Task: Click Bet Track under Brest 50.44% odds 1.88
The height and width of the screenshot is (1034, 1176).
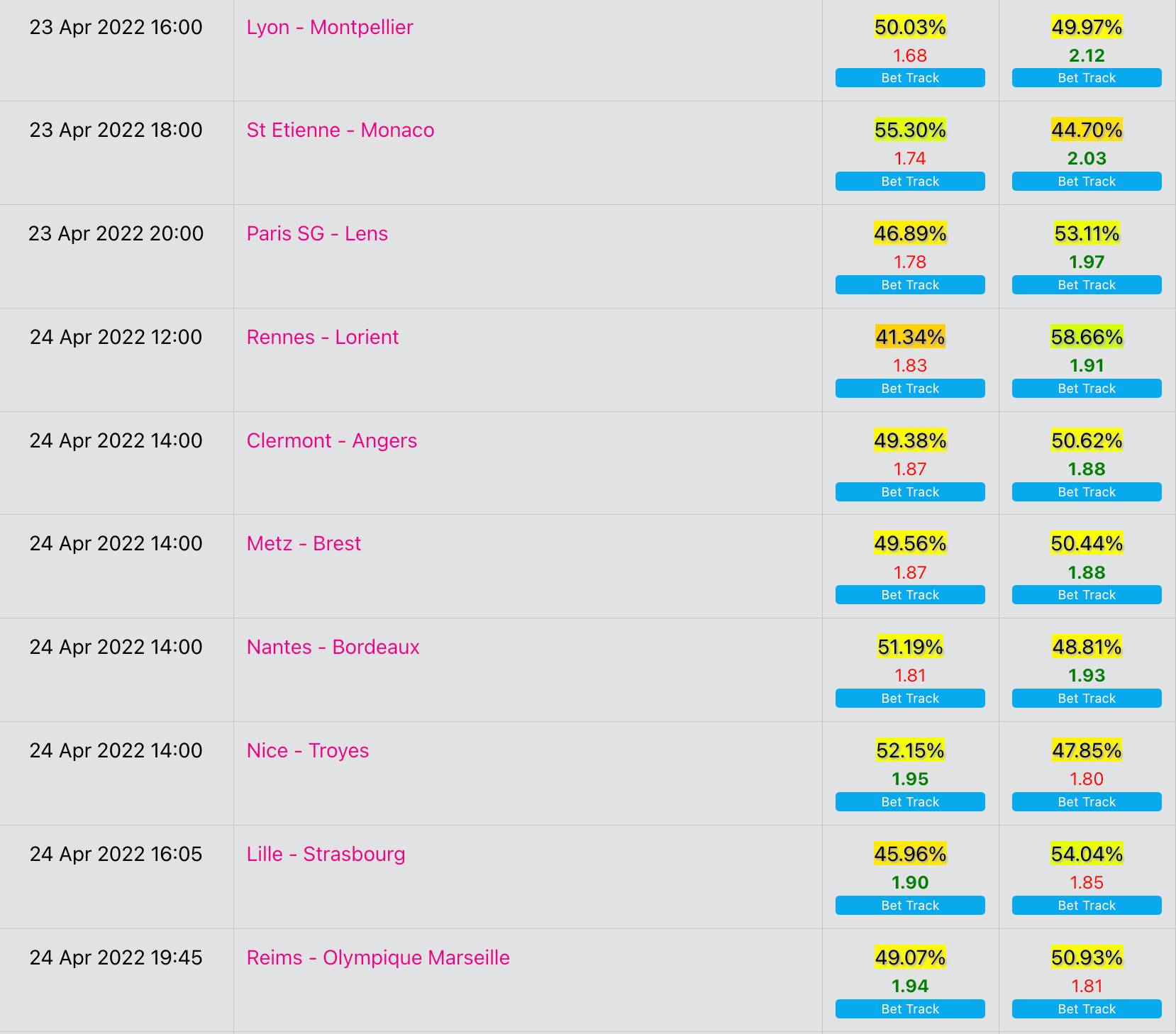Action: coord(1087,595)
